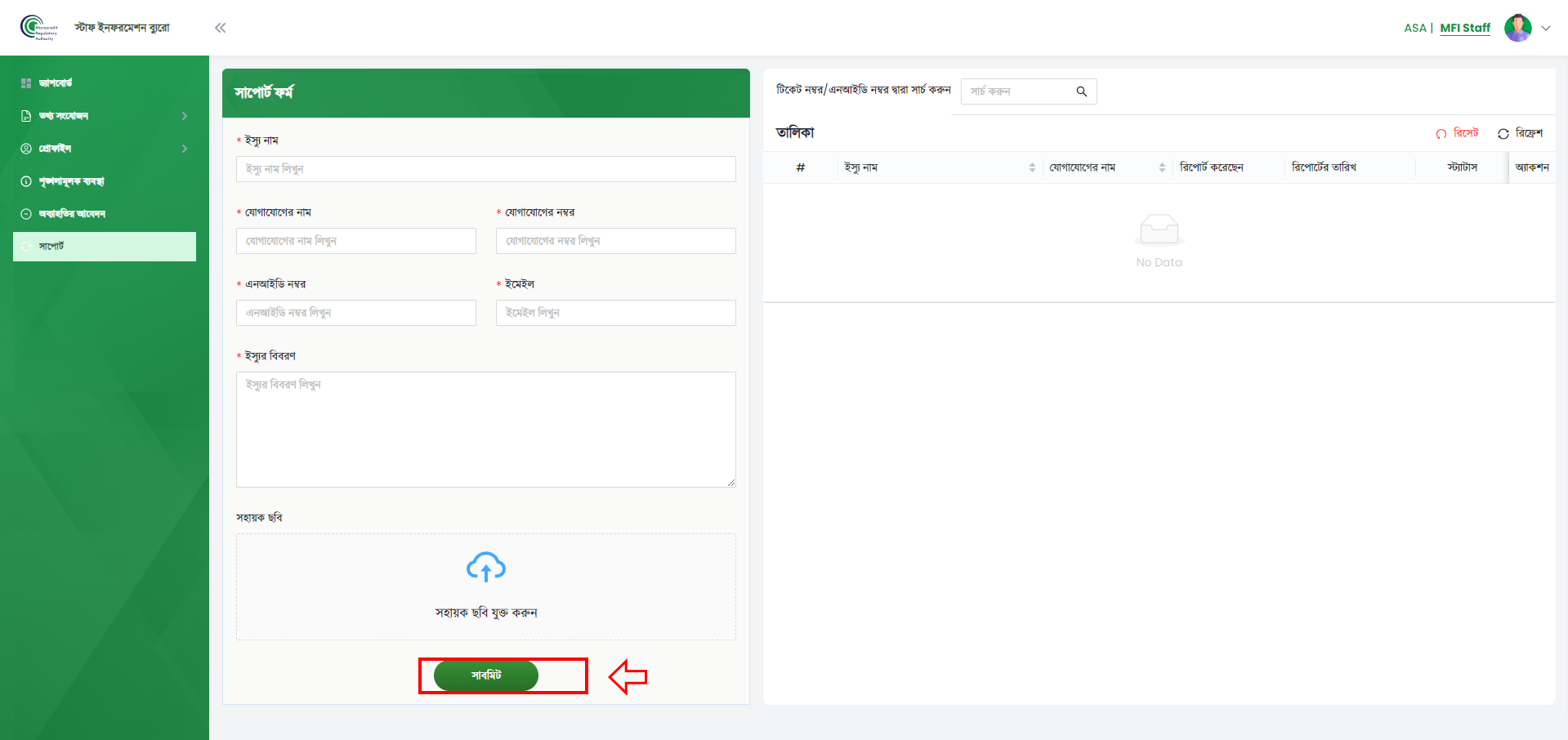
Task: Click inside the ইস্যুর বিবরণ text area
Action: [486, 430]
